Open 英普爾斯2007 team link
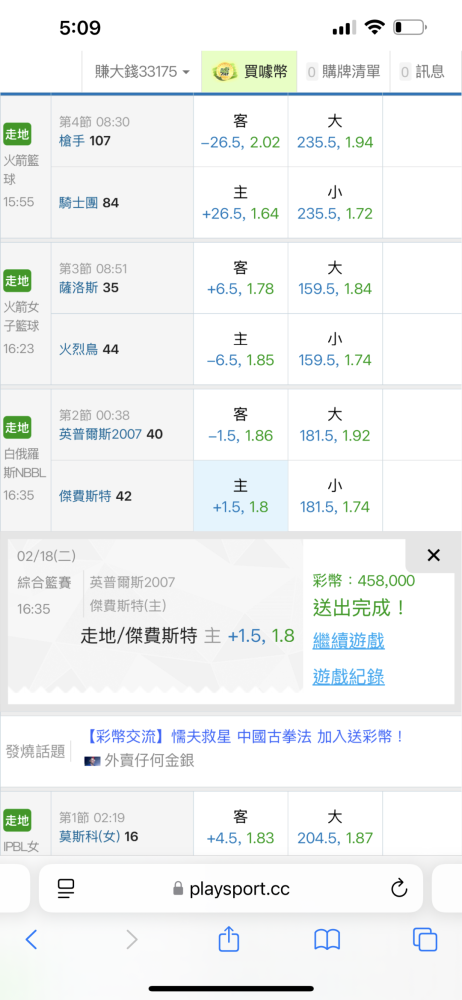Screen dimensions: 462x1000 101,434
